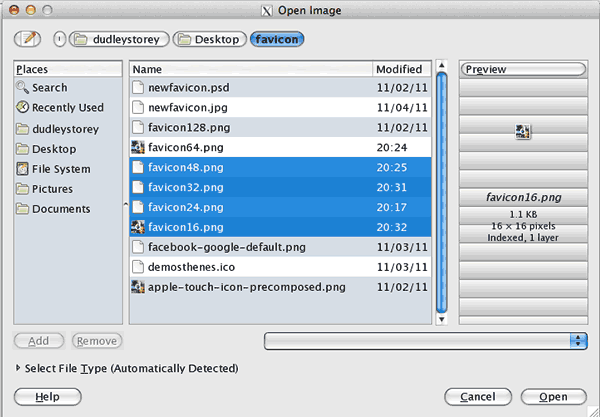Sort files by Name column header
This screenshot has width=600, height=417.
251,69
